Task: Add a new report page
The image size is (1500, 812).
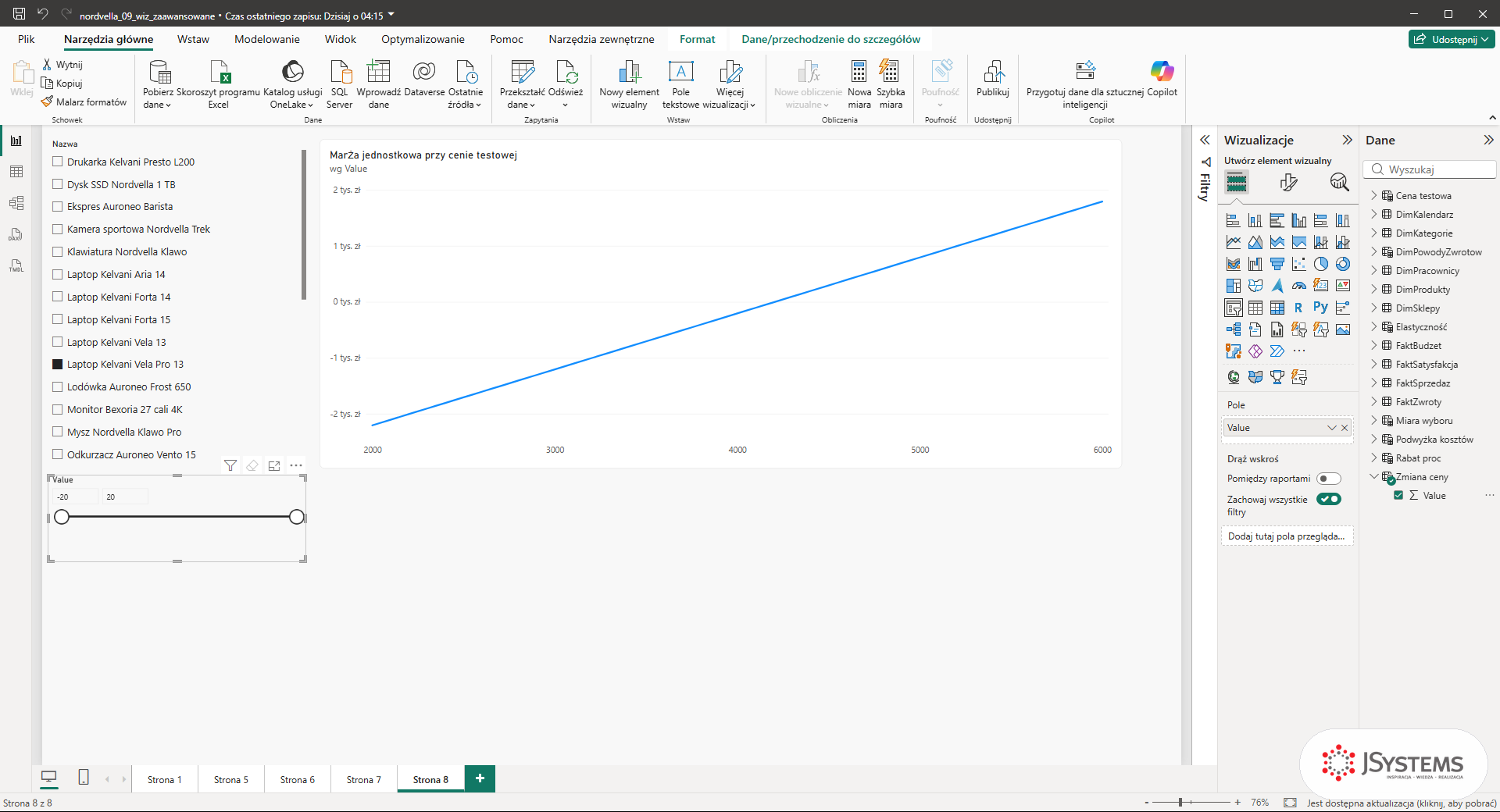Action: click(480, 778)
